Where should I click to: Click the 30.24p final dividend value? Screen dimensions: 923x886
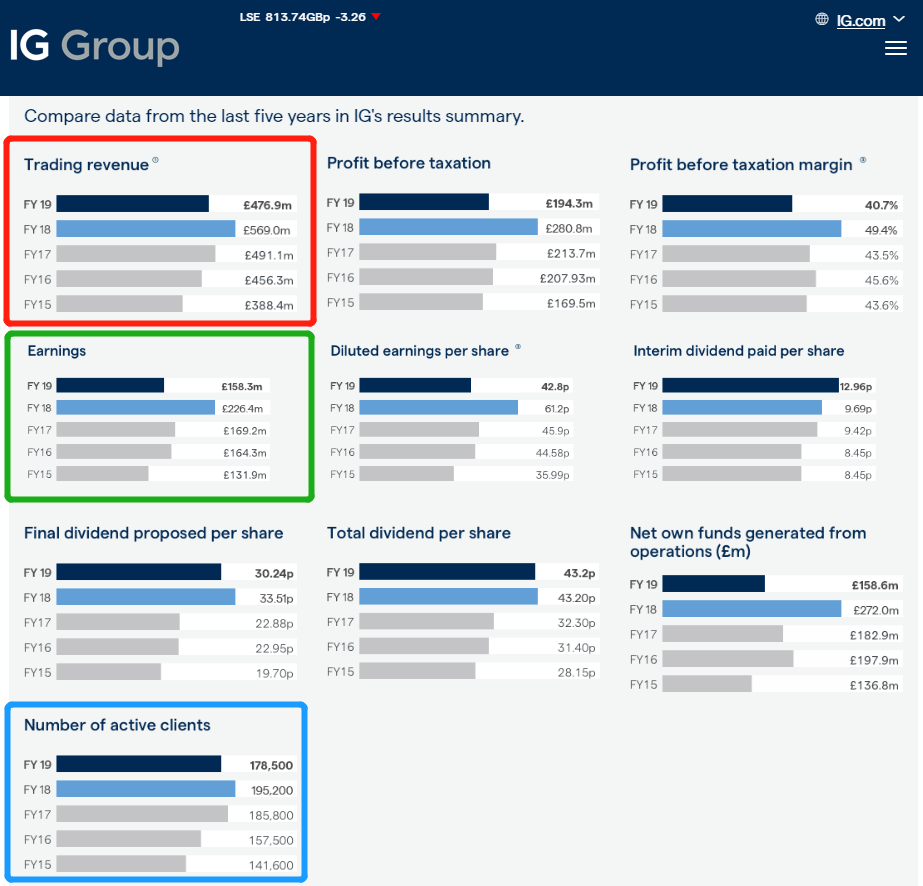(x=274, y=573)
